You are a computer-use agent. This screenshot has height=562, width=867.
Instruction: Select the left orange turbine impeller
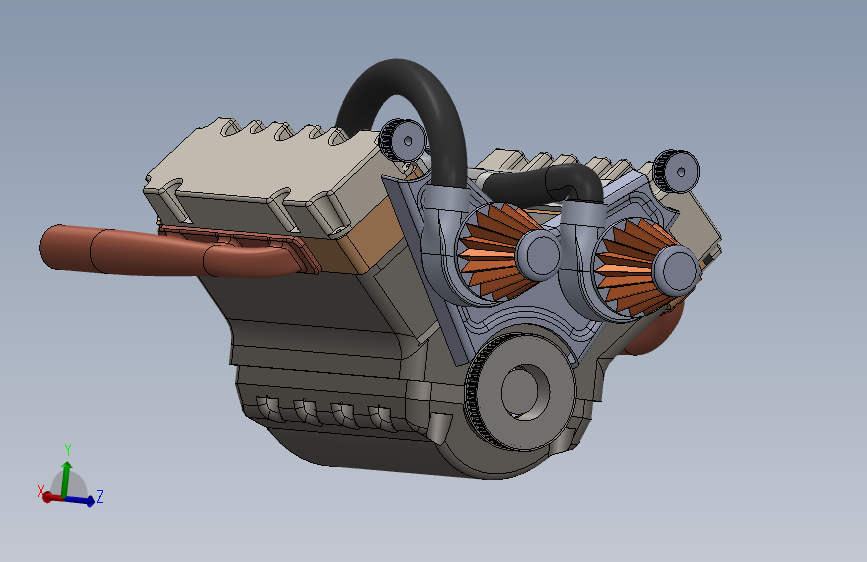[489, 252]
